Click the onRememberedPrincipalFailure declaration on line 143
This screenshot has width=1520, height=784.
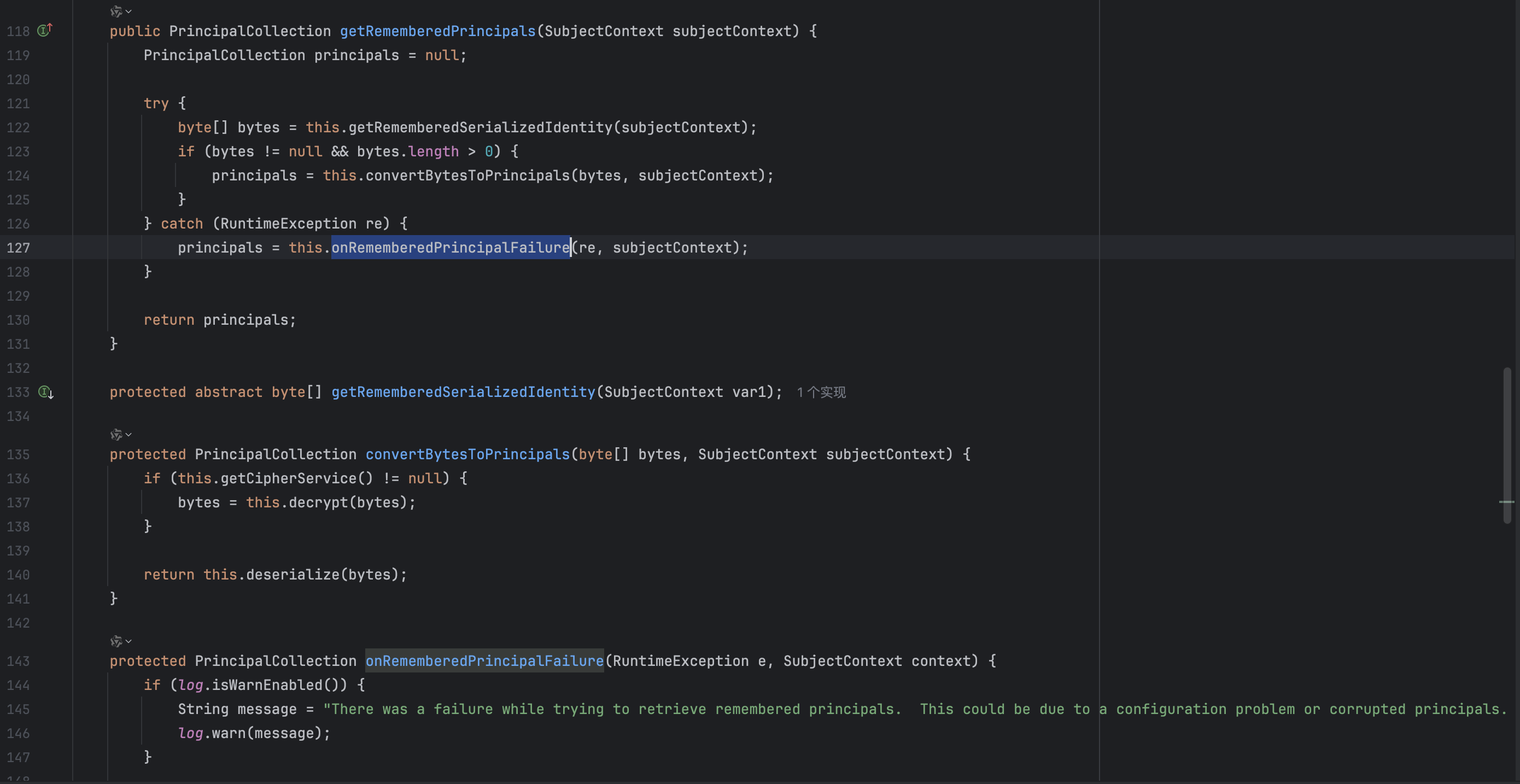[x=484, y=662]
